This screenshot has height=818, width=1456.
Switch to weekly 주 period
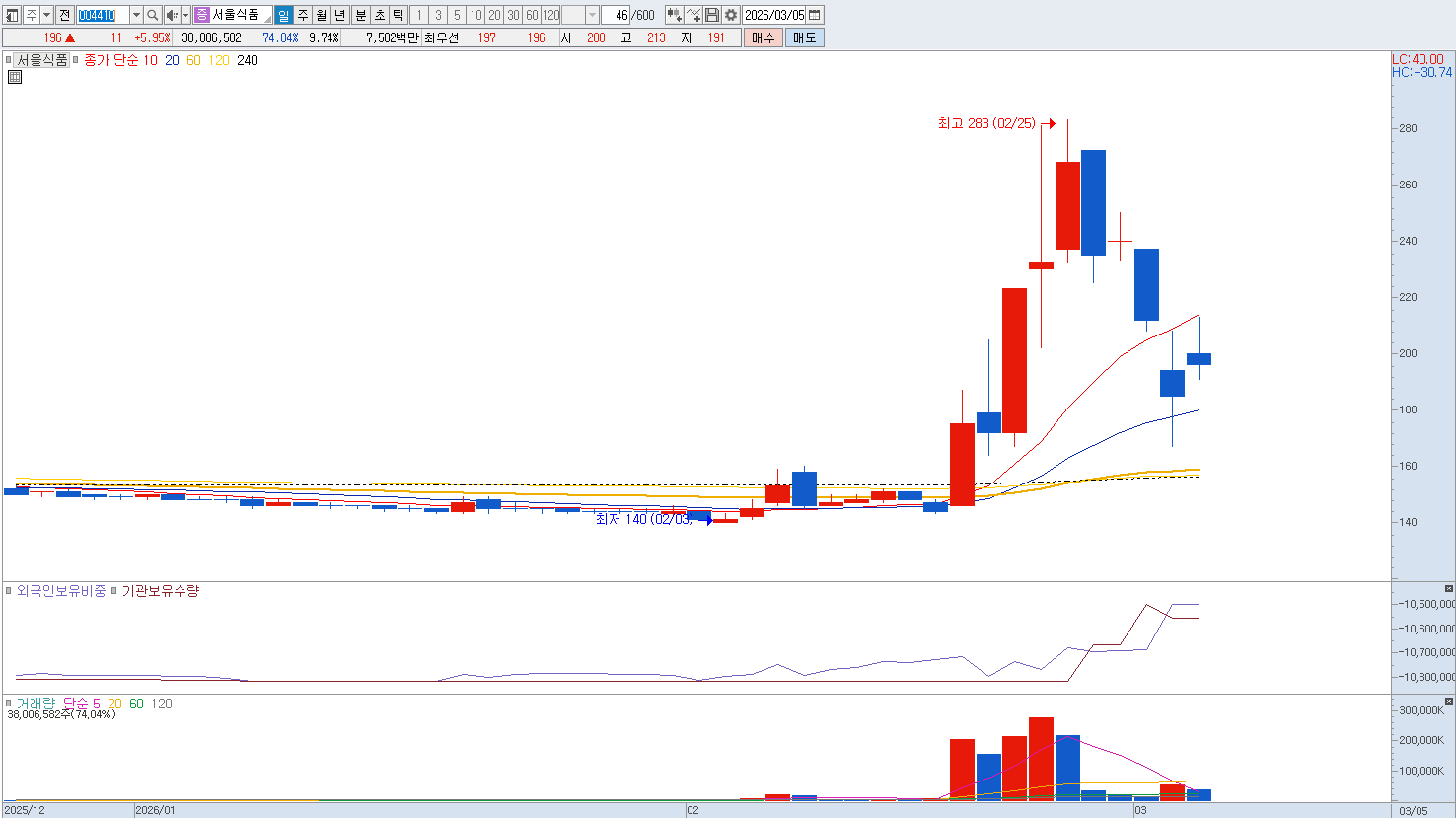pyautogui.click(x=303, y=15)
